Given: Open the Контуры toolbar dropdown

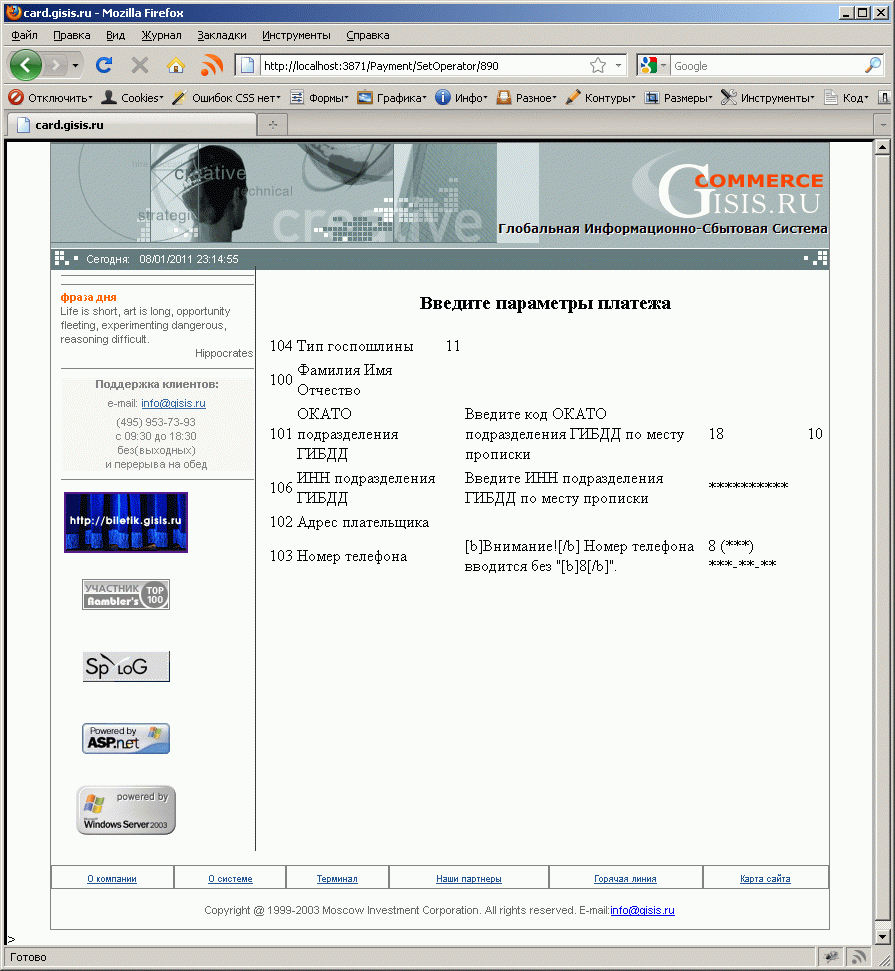Looking at the screenshot, I should click(601, 98).
